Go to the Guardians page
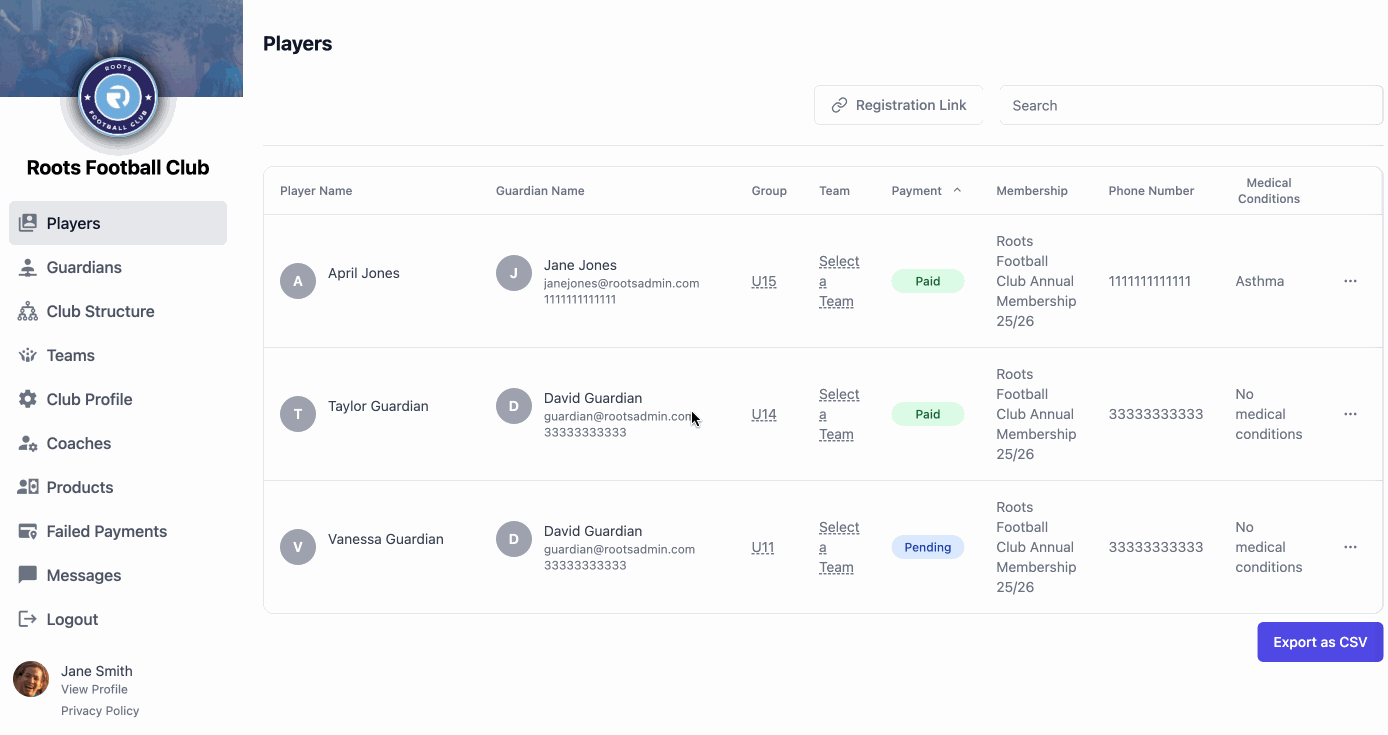1388x735 pixels. [x=118, y=267]
